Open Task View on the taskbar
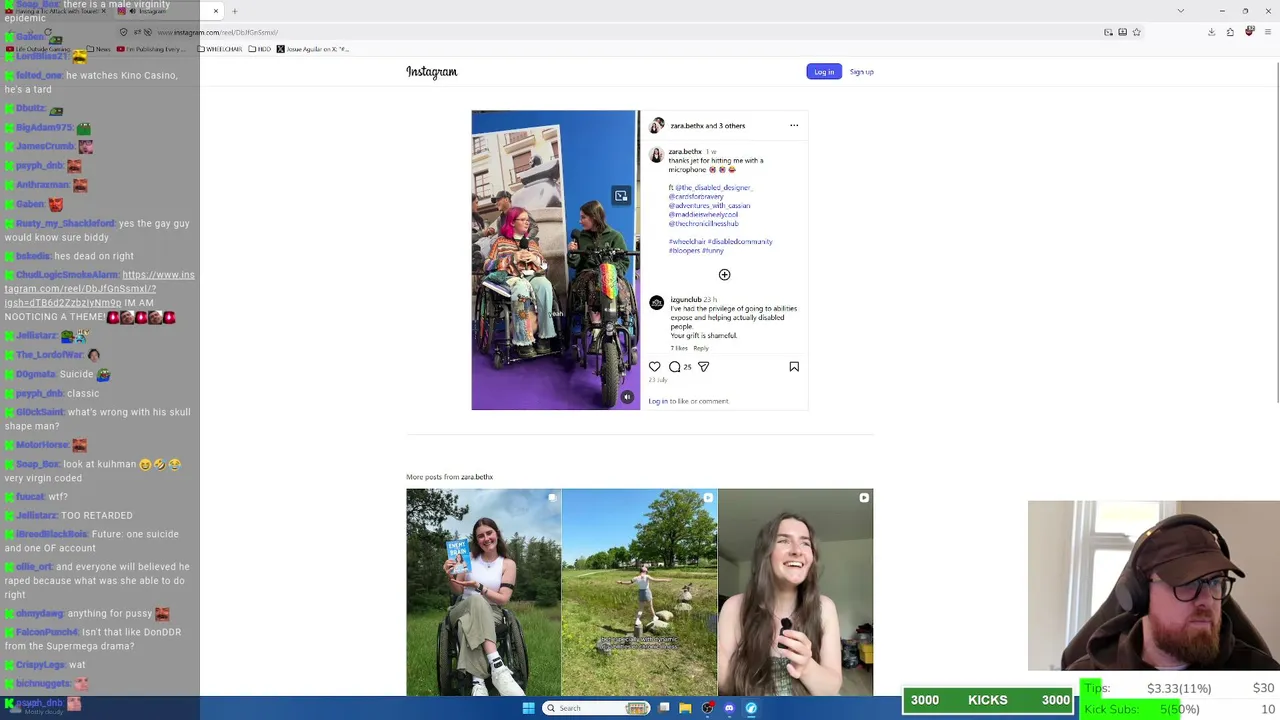Viewport: 1280px width, 720px height. (x=664, y=708)
